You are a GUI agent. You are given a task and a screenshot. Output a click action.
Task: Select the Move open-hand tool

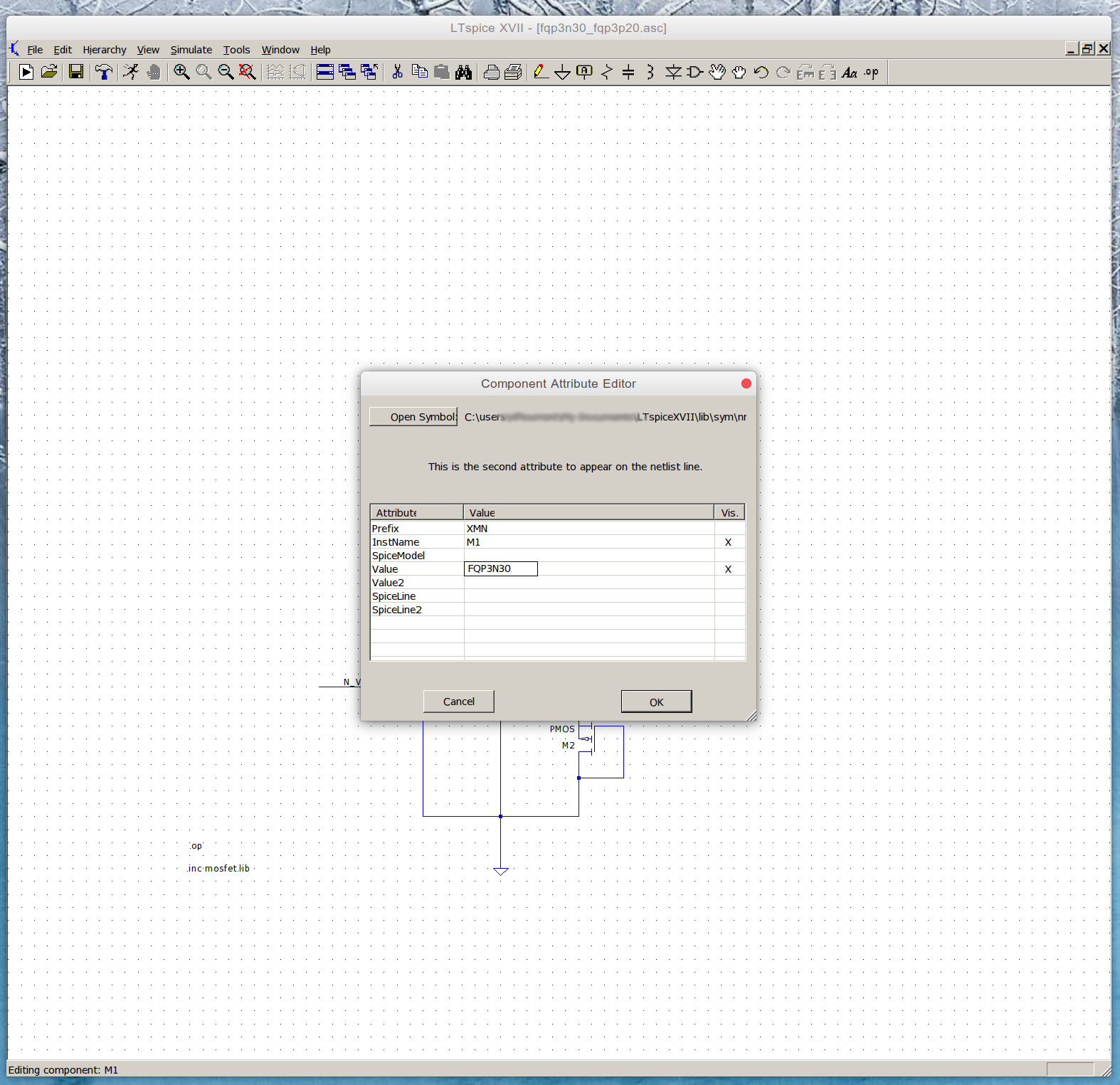click(x=717, y=72)
